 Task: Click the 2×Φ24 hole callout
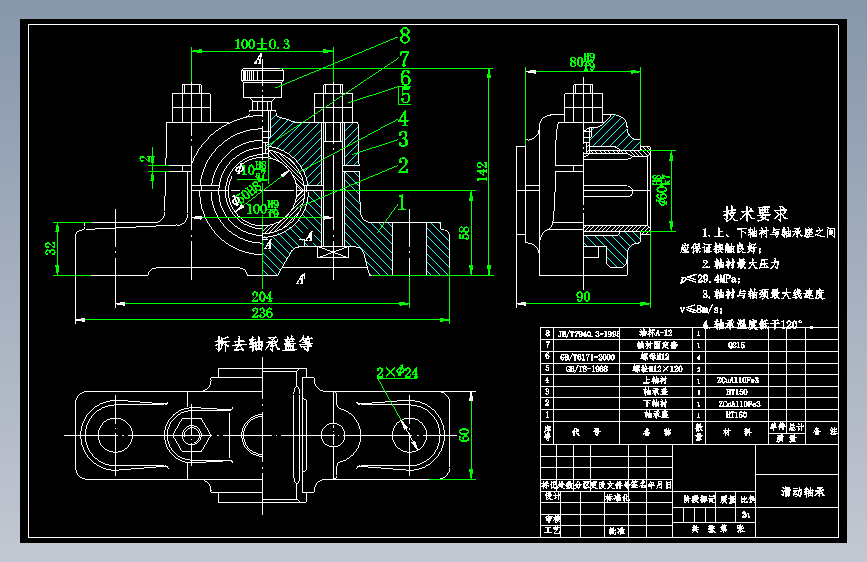click(397, 372)
